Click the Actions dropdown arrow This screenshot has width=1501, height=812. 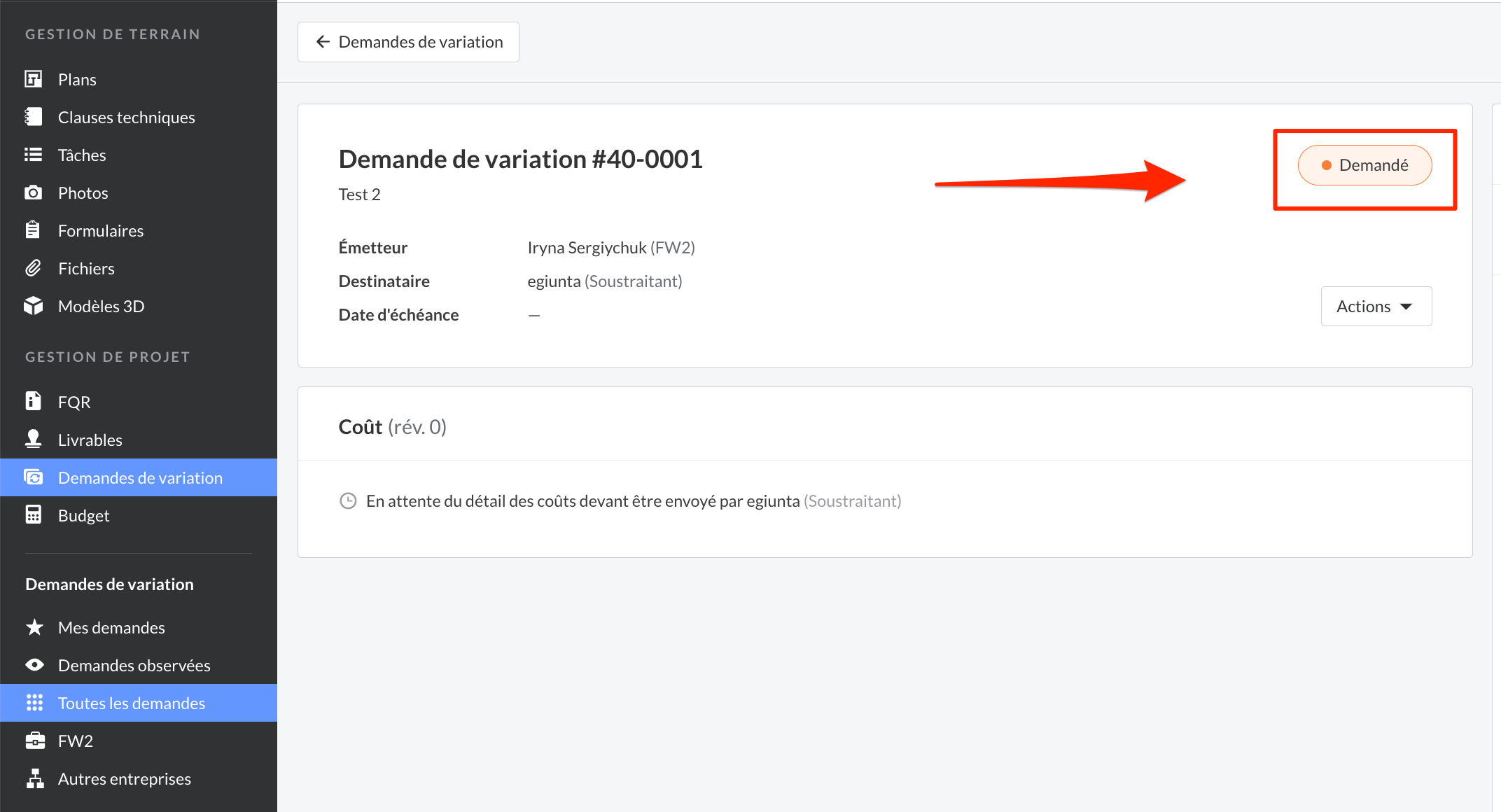pyautogui.click(x=1406, y=307)
